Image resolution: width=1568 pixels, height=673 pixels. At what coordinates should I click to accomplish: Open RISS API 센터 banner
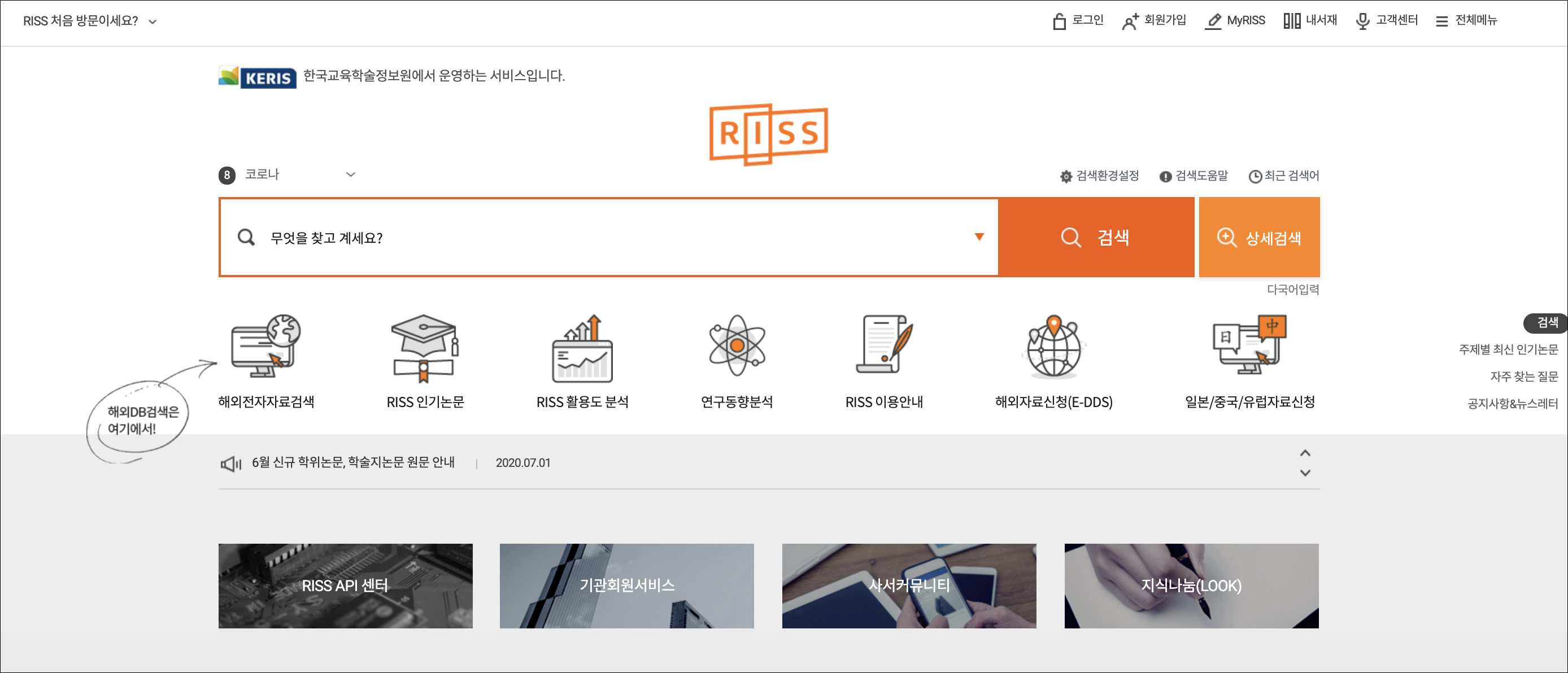tap(345, 586)
